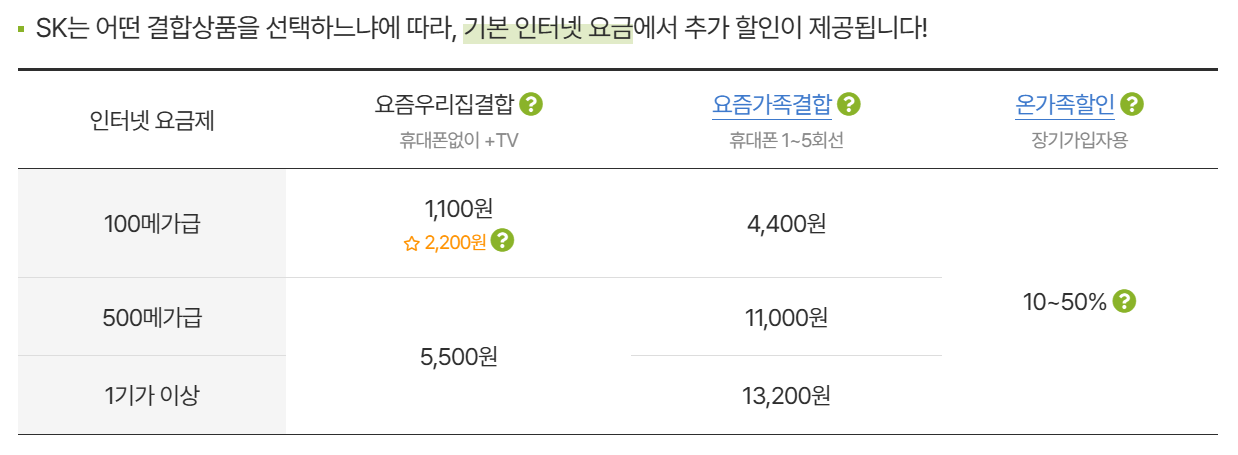1238x455 pixels.
Task: Click the green bullet before the SK heading
Action: click(x=21, y=28)
